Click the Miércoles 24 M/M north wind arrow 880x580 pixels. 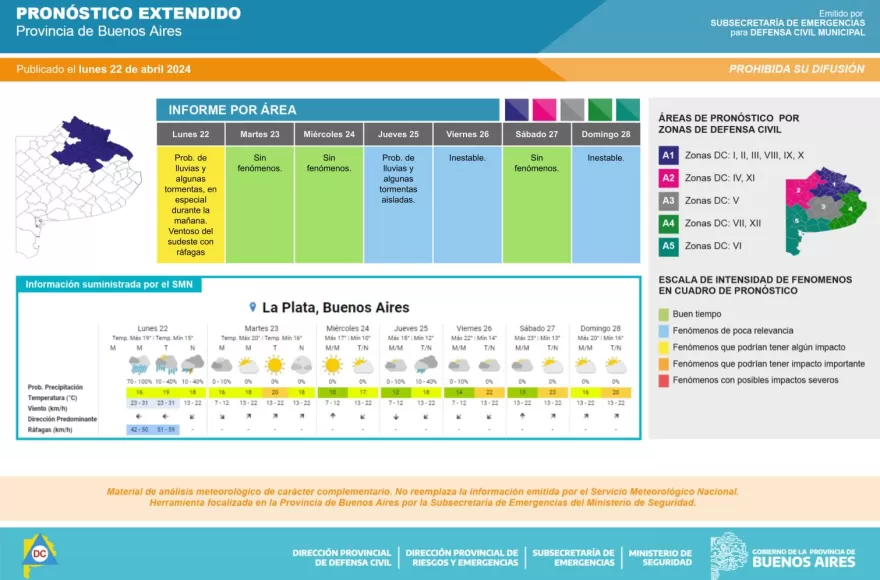point(333,416)
